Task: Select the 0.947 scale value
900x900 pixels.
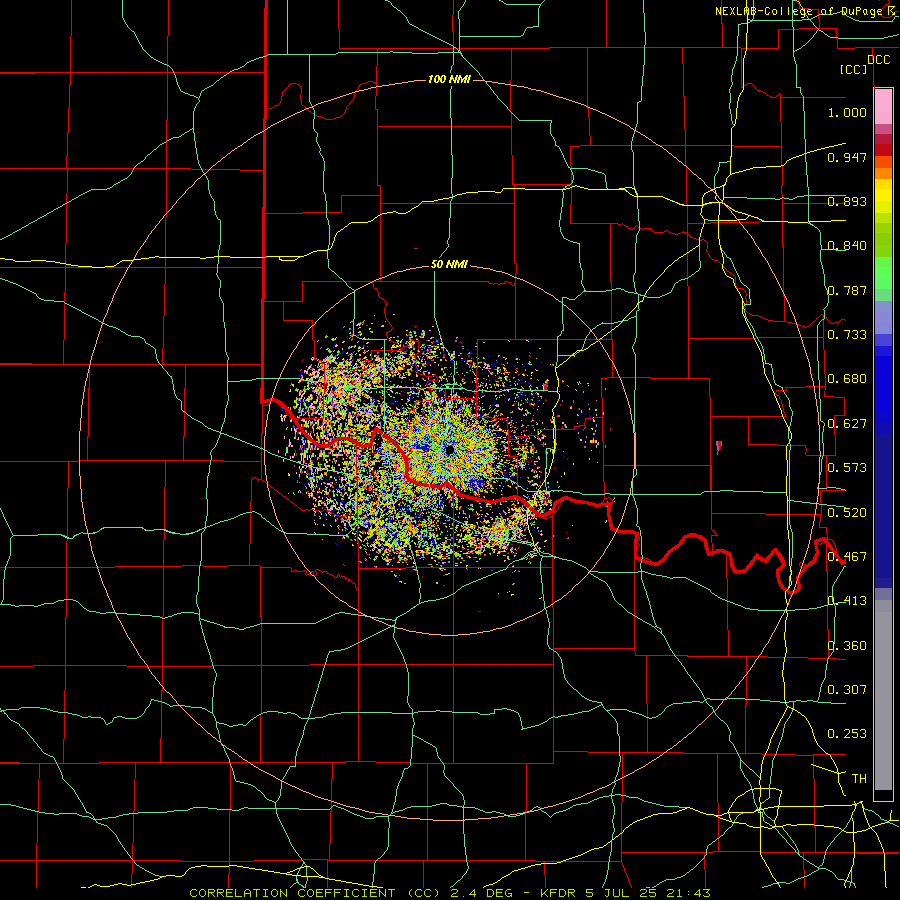Action: click(847, 157)
